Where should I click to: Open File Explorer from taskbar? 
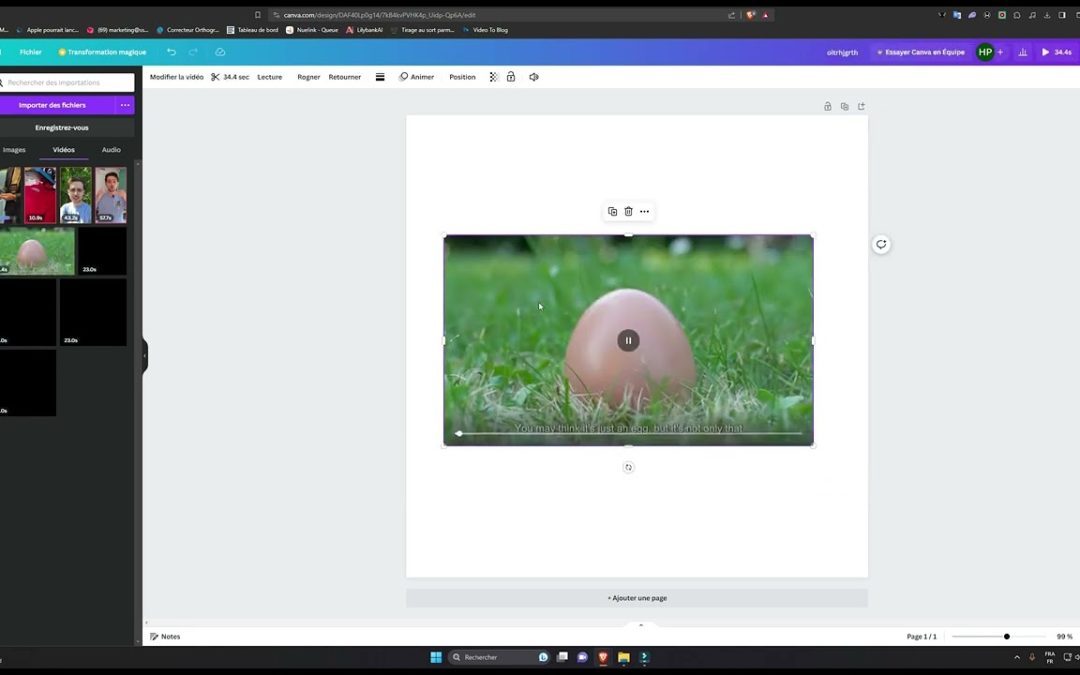[623, 657]
